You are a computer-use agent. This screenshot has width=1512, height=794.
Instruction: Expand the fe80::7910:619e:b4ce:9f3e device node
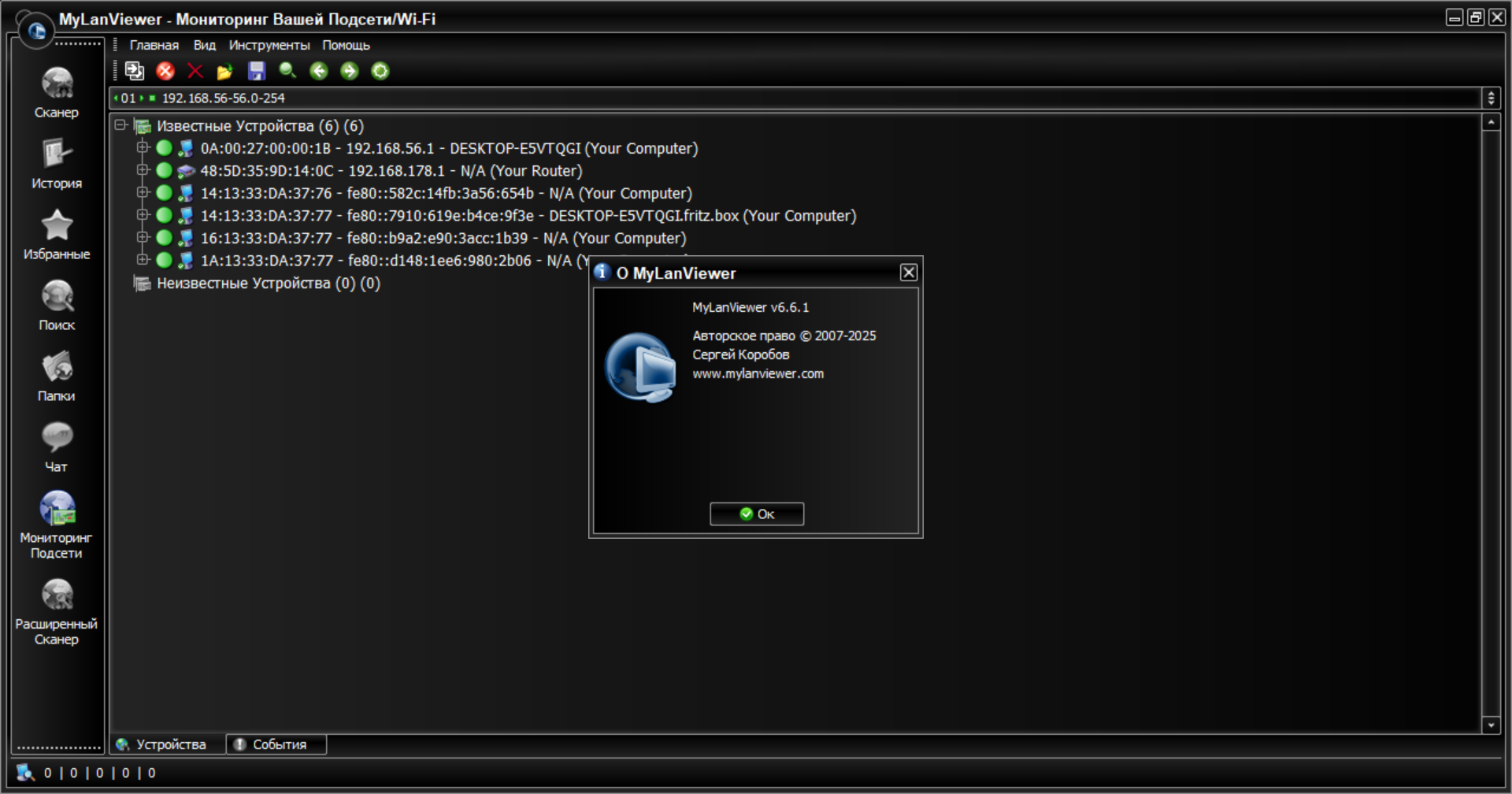pos(143,214)
